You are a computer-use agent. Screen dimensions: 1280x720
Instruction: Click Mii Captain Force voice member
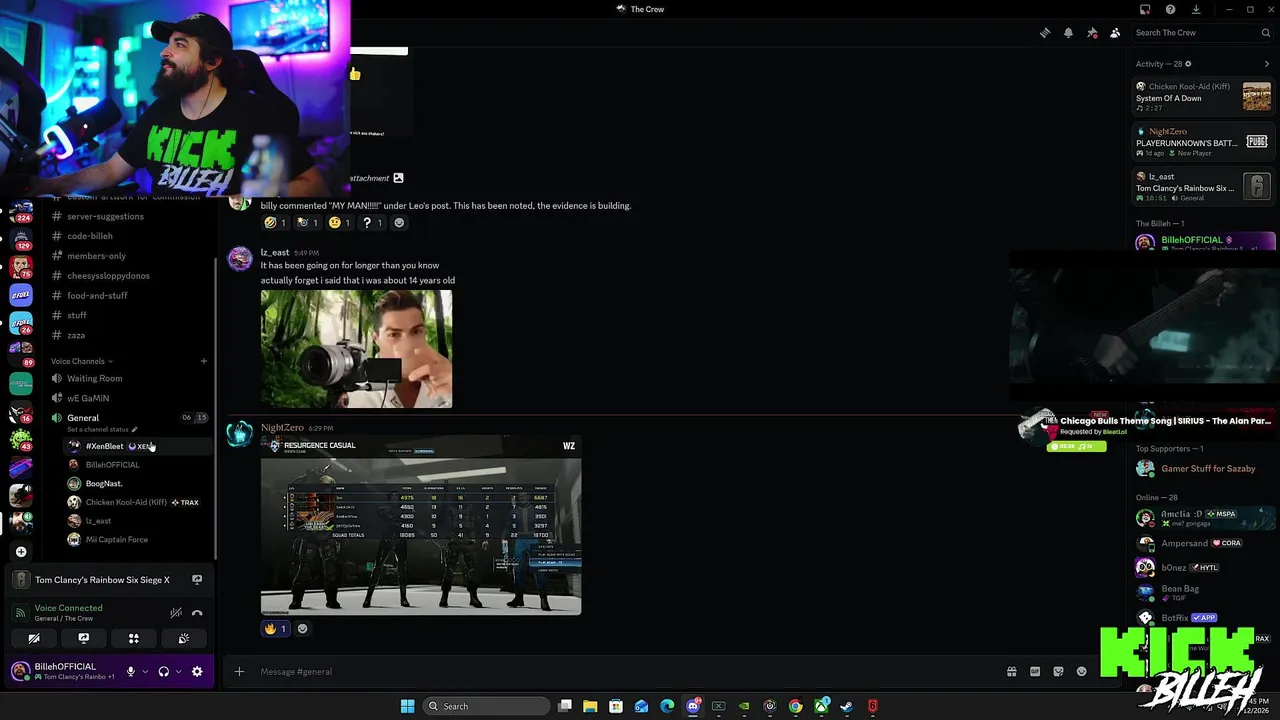click(117, 540)
